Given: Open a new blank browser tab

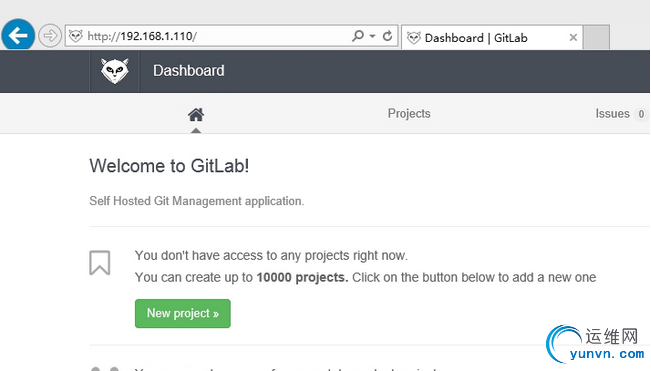Looking at the screenshot, I should coord(596,37).
